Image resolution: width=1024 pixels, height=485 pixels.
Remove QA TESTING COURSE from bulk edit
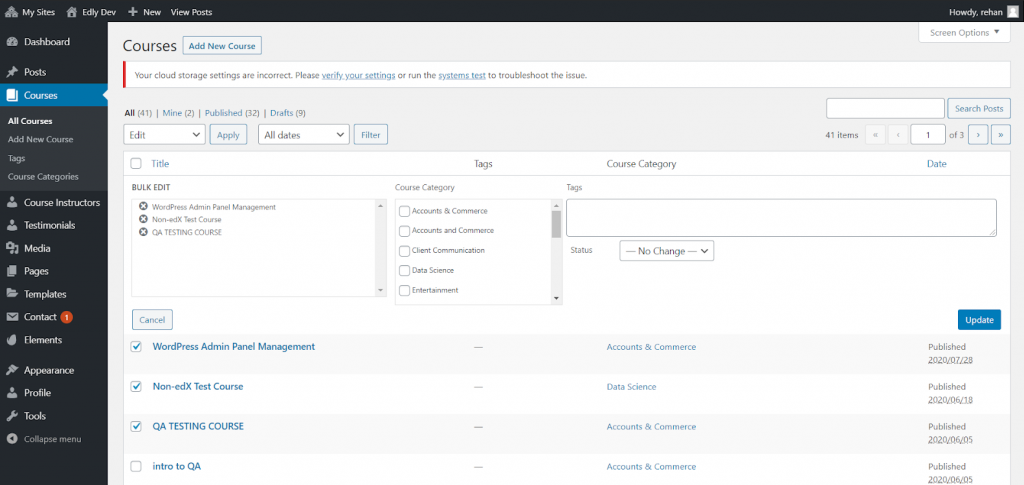[143, 232]
